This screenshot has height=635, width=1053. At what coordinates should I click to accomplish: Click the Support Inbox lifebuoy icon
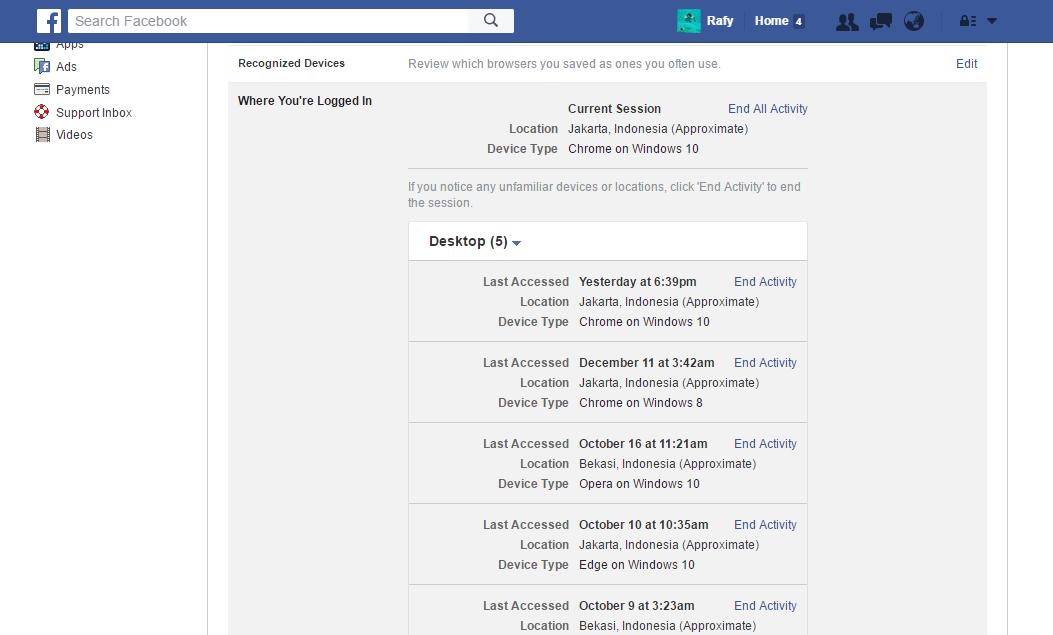pyautogui.click(x=42, y=111)
